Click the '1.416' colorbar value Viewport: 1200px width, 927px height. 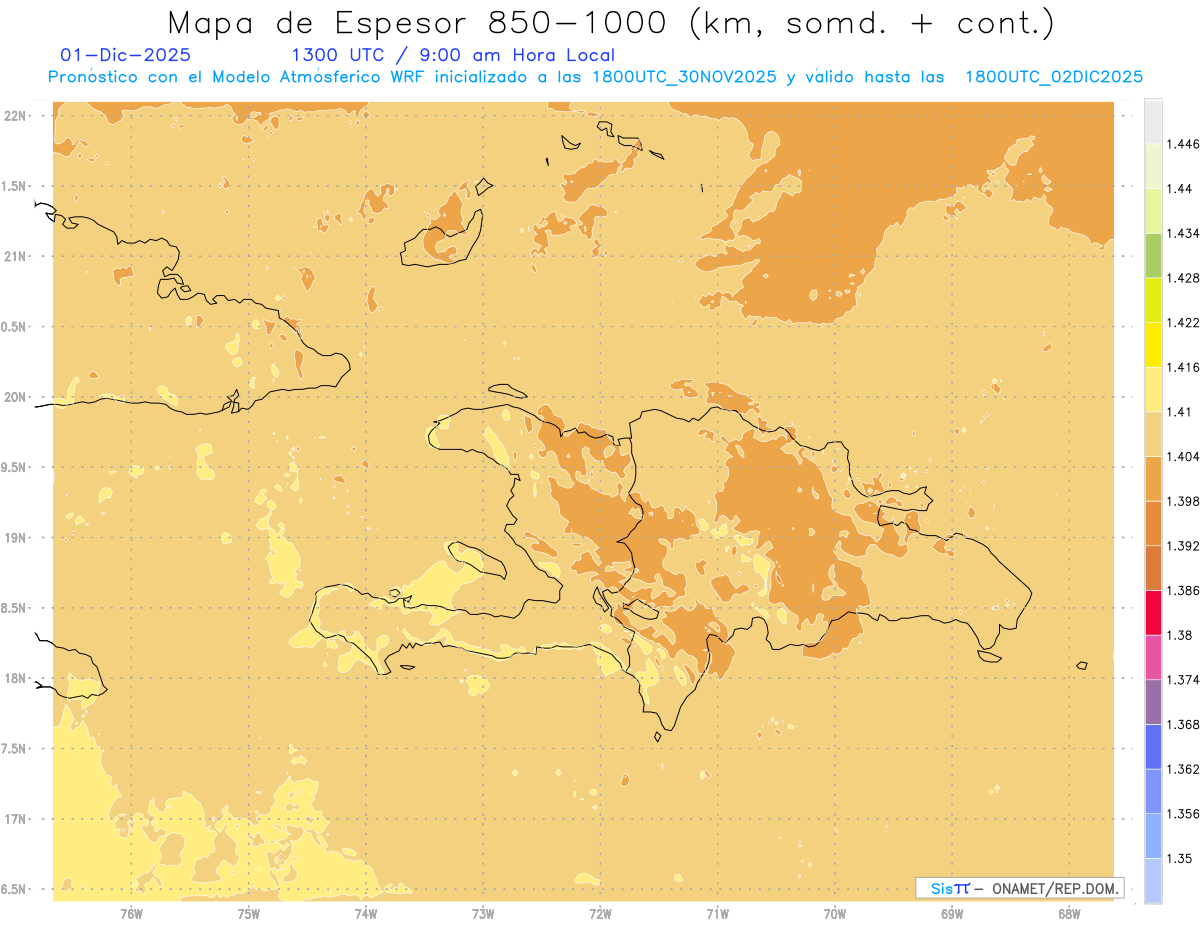[1183, 367]
